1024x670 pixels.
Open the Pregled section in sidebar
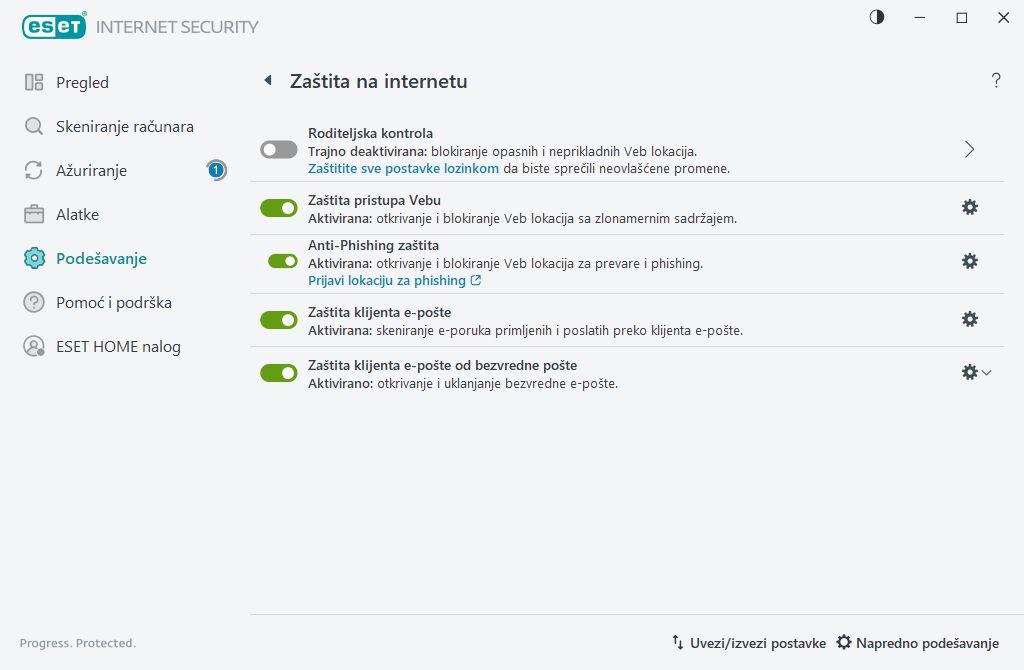tap(83, 82)
